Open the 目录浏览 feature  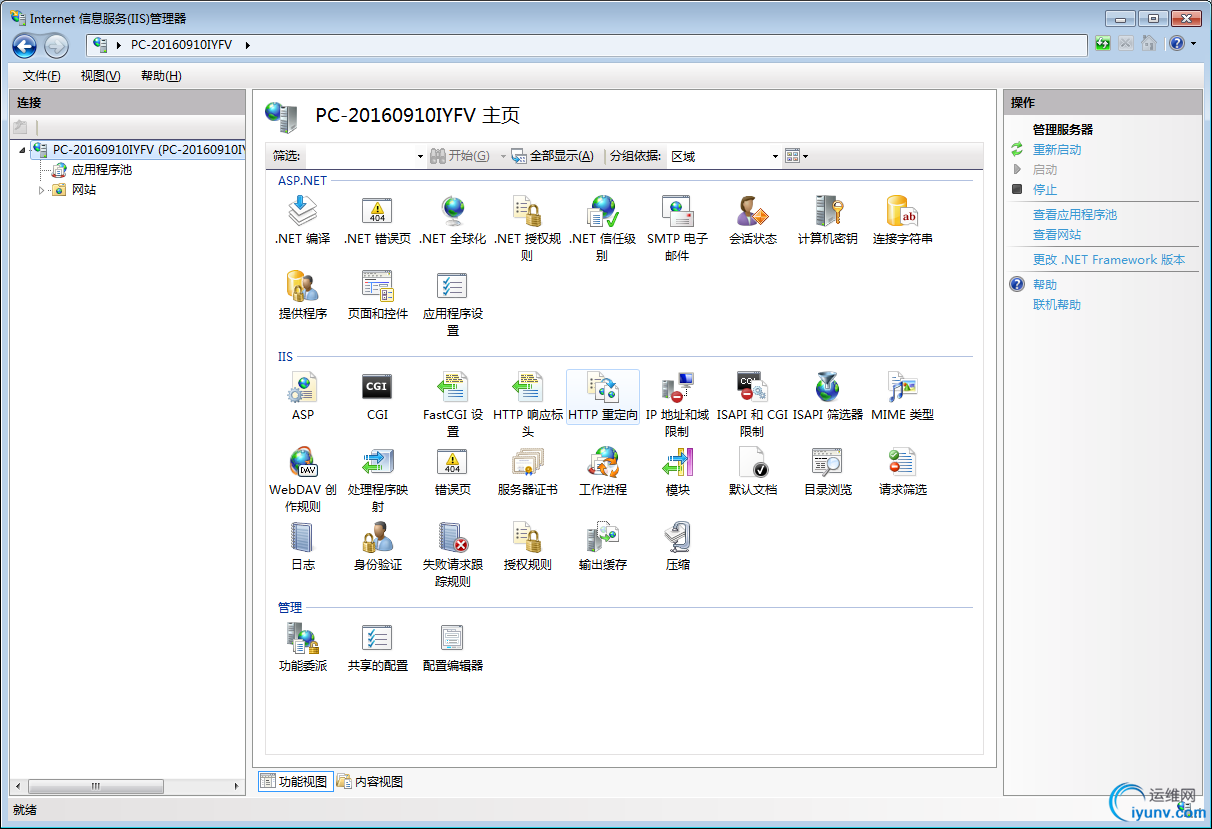[827, 471]
